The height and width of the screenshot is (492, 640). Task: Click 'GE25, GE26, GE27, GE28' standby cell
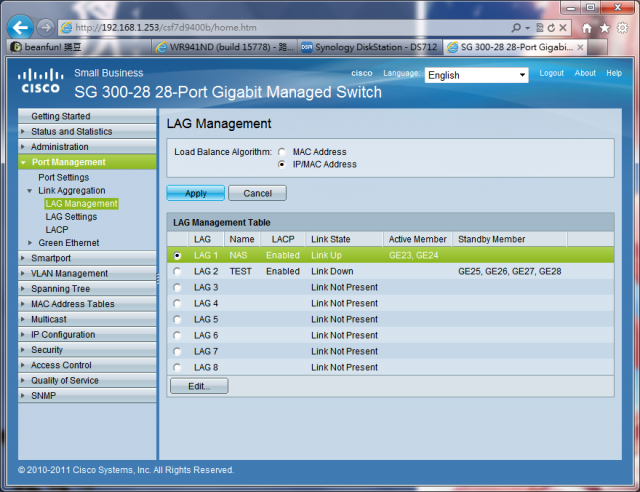point(509,272)
